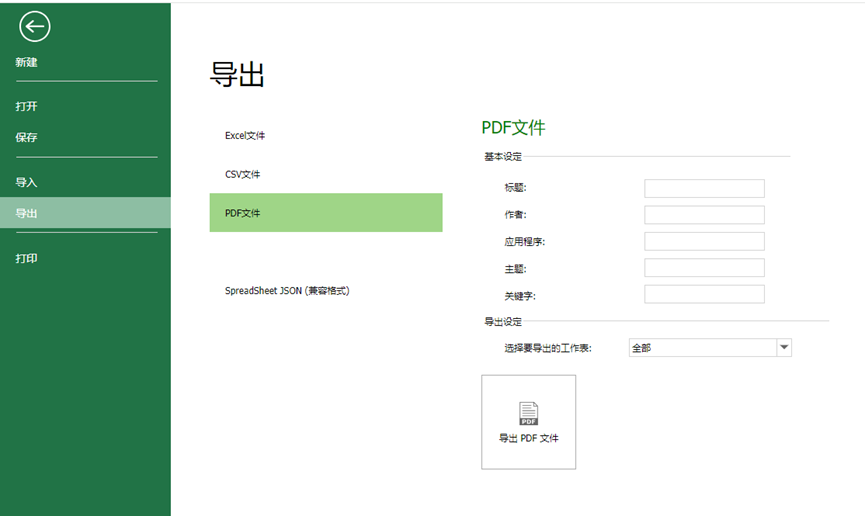Screen dimensions: 865x516
Task: Go to the 导入 section
Action: tap(26, 182)
